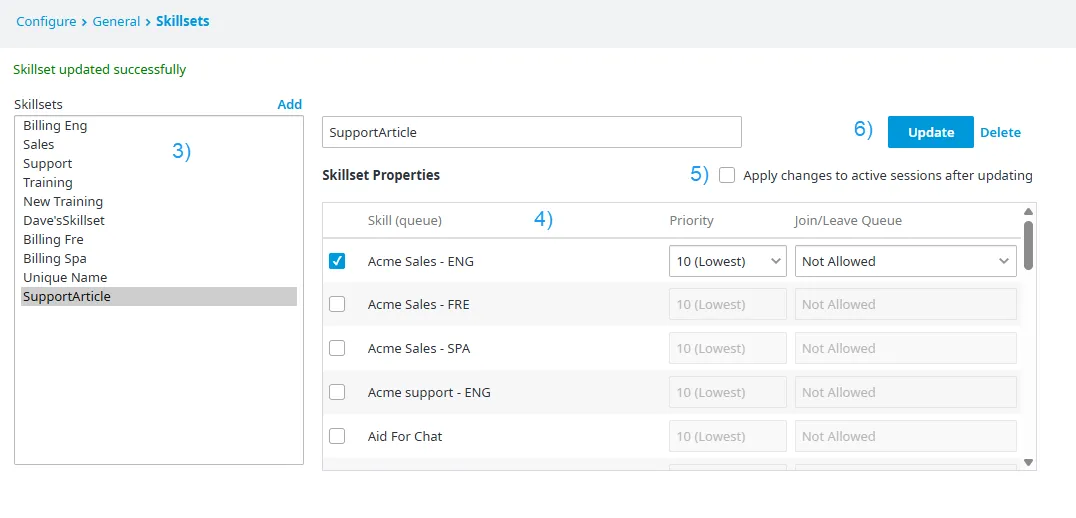
Task: Check Acme Sales - SPA skill
Action: [x=337, y=349]
